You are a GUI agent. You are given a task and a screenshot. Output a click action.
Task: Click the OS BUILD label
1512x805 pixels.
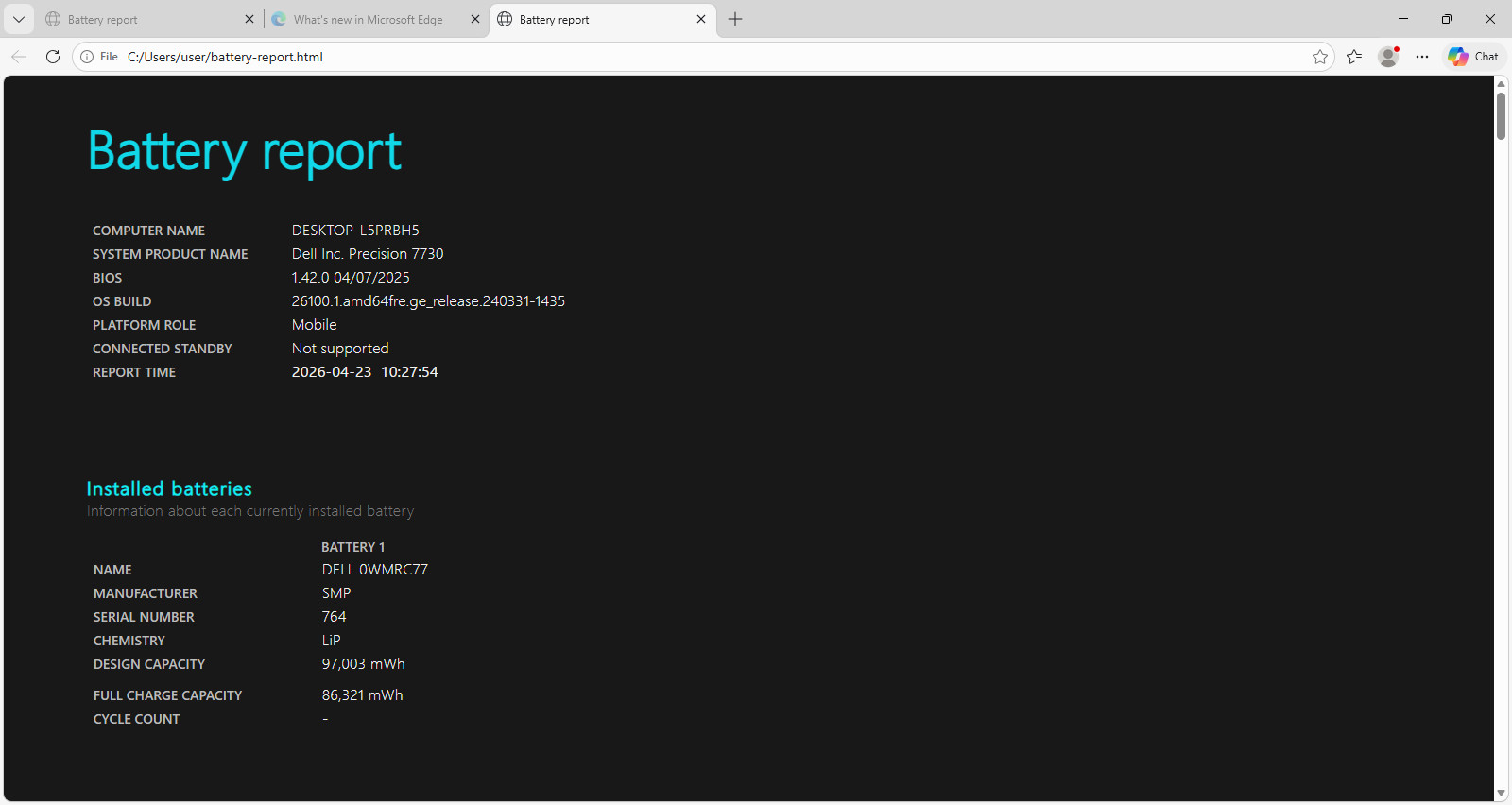coord(122,301)
